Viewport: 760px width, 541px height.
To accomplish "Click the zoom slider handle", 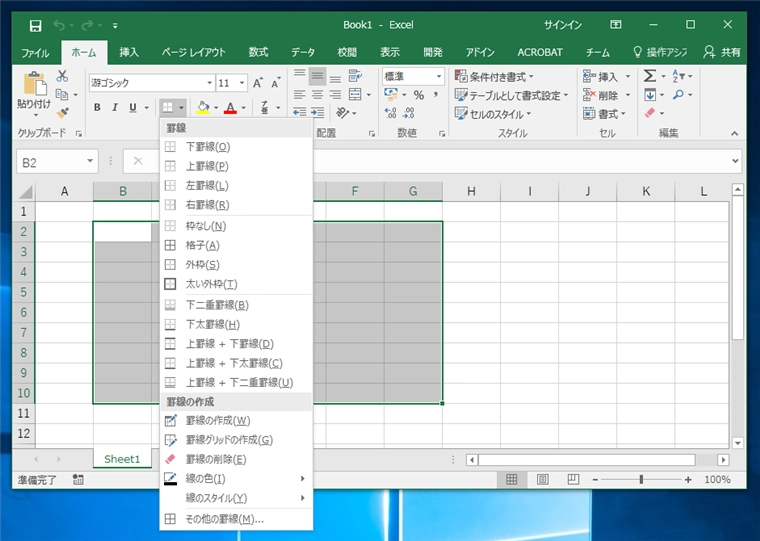I will [x=641, y=479].
